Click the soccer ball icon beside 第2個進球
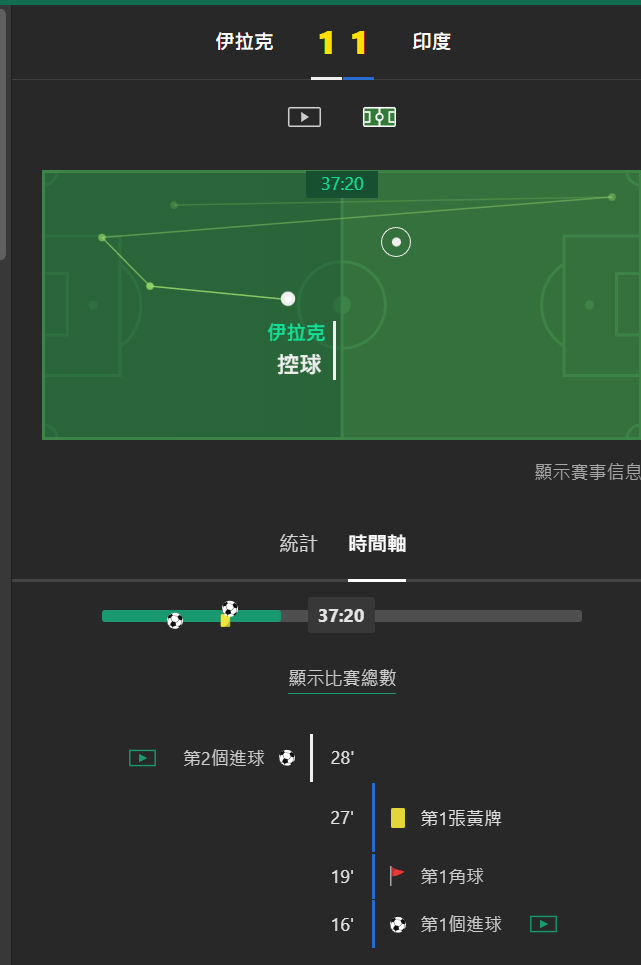 [287, 758]
